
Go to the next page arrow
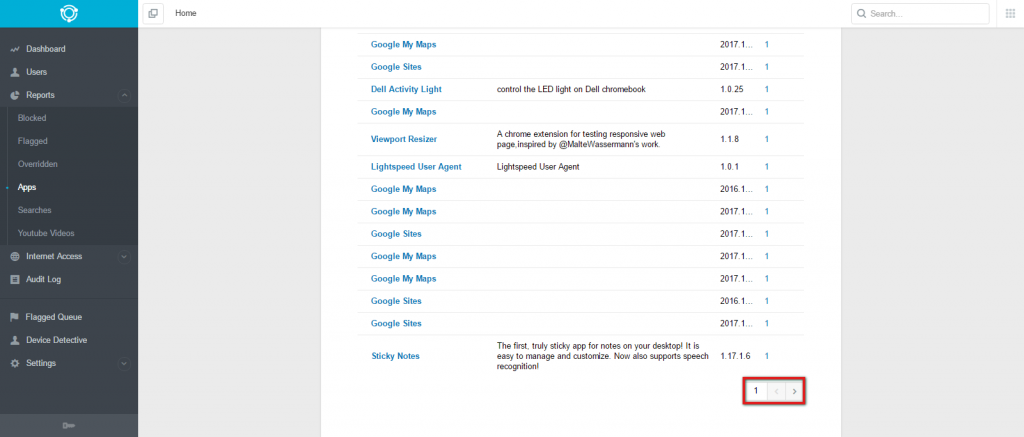click(x=794, y=391)
